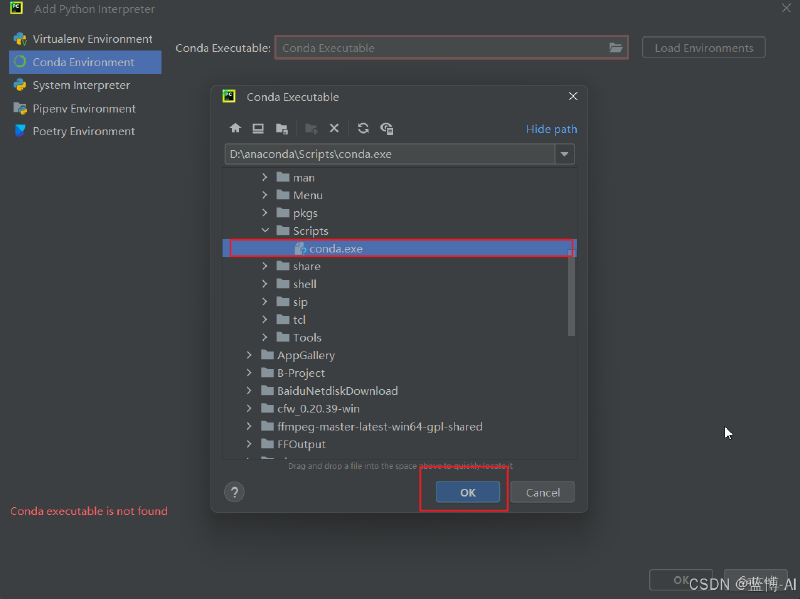The width and height of the screenshot is (800, 599).
Task: Click the project directory toolbar icon
Action: click(282, 128)
